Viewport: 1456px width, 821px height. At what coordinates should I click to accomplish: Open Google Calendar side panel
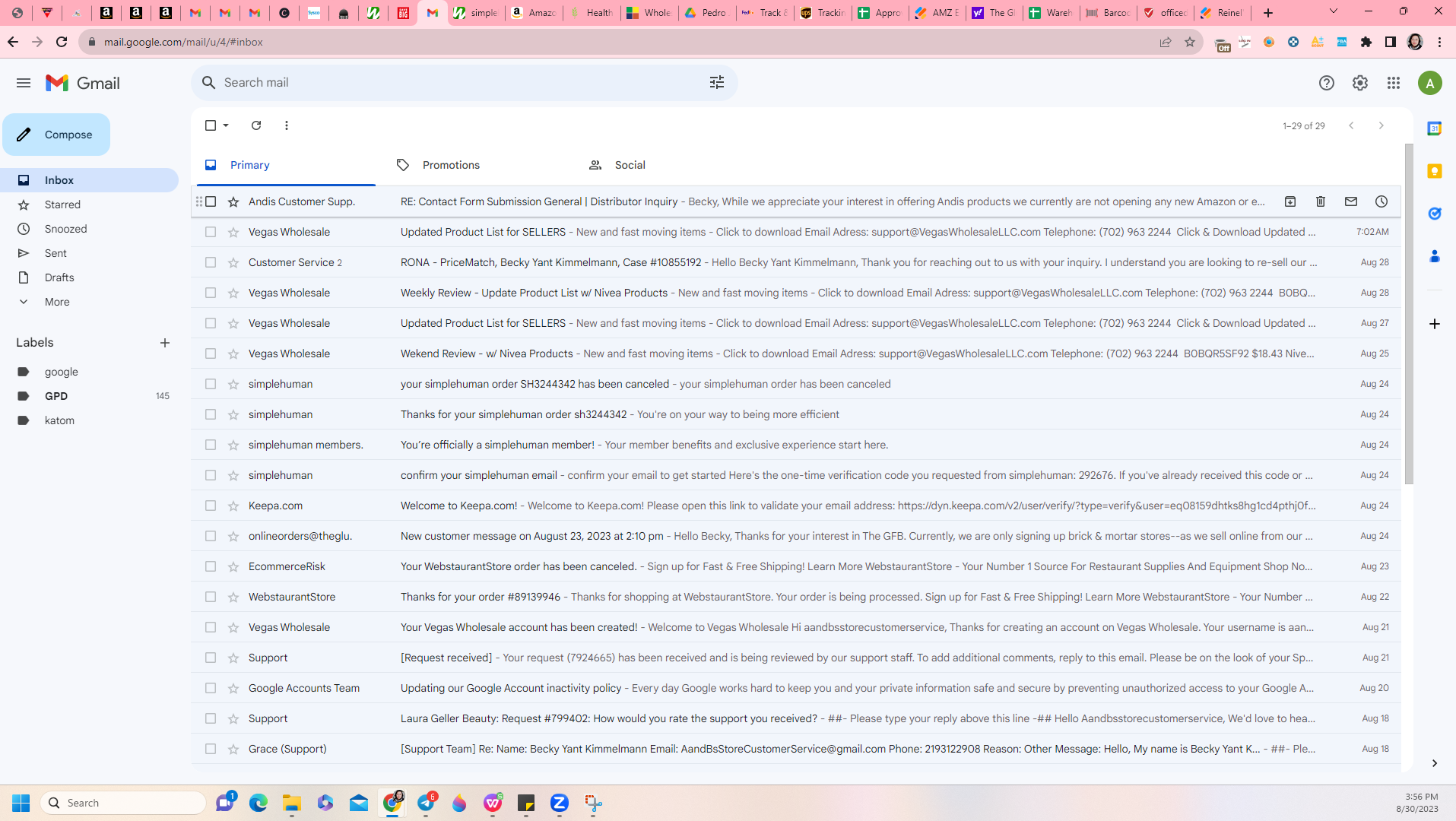[1435, 128]
